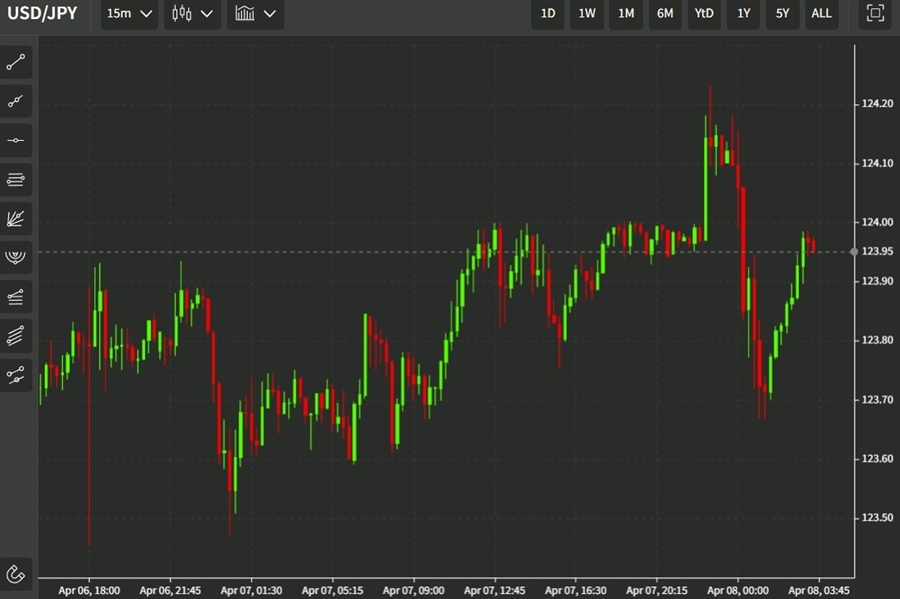900x599 pixels.
Task: Select the parallel channel tool
Action: [16, 335]
